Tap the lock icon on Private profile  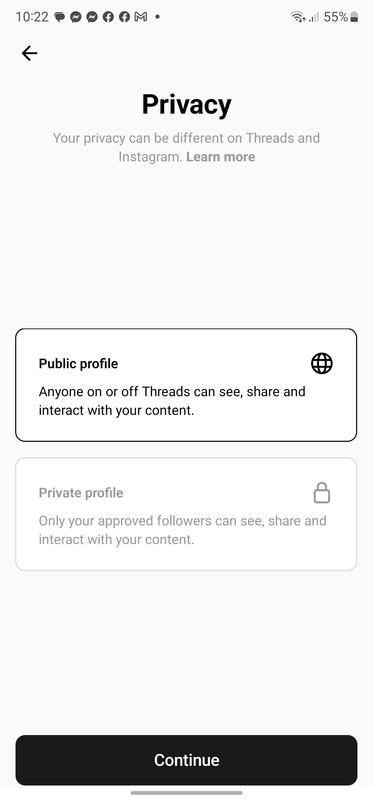[x=321, y=493]
